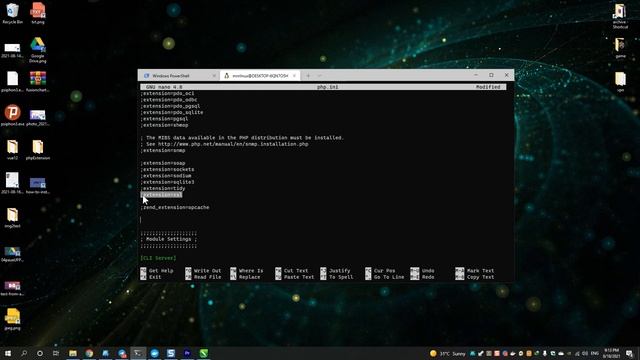Open File Explorer from the taskbar
Screen dimensions: 640x360
click(73, 353)
